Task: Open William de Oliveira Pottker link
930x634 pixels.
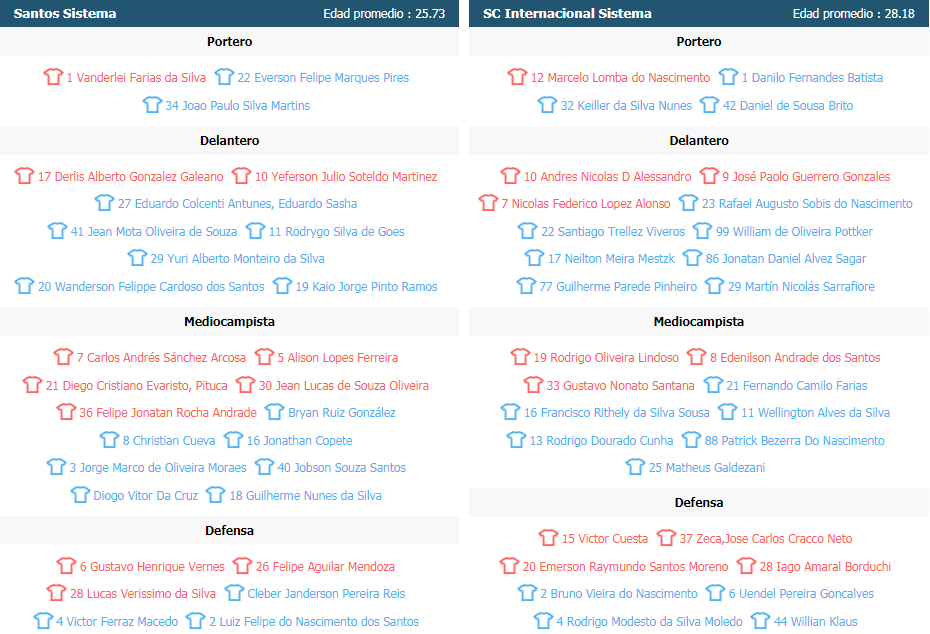Action: click(x=794, y=231)
